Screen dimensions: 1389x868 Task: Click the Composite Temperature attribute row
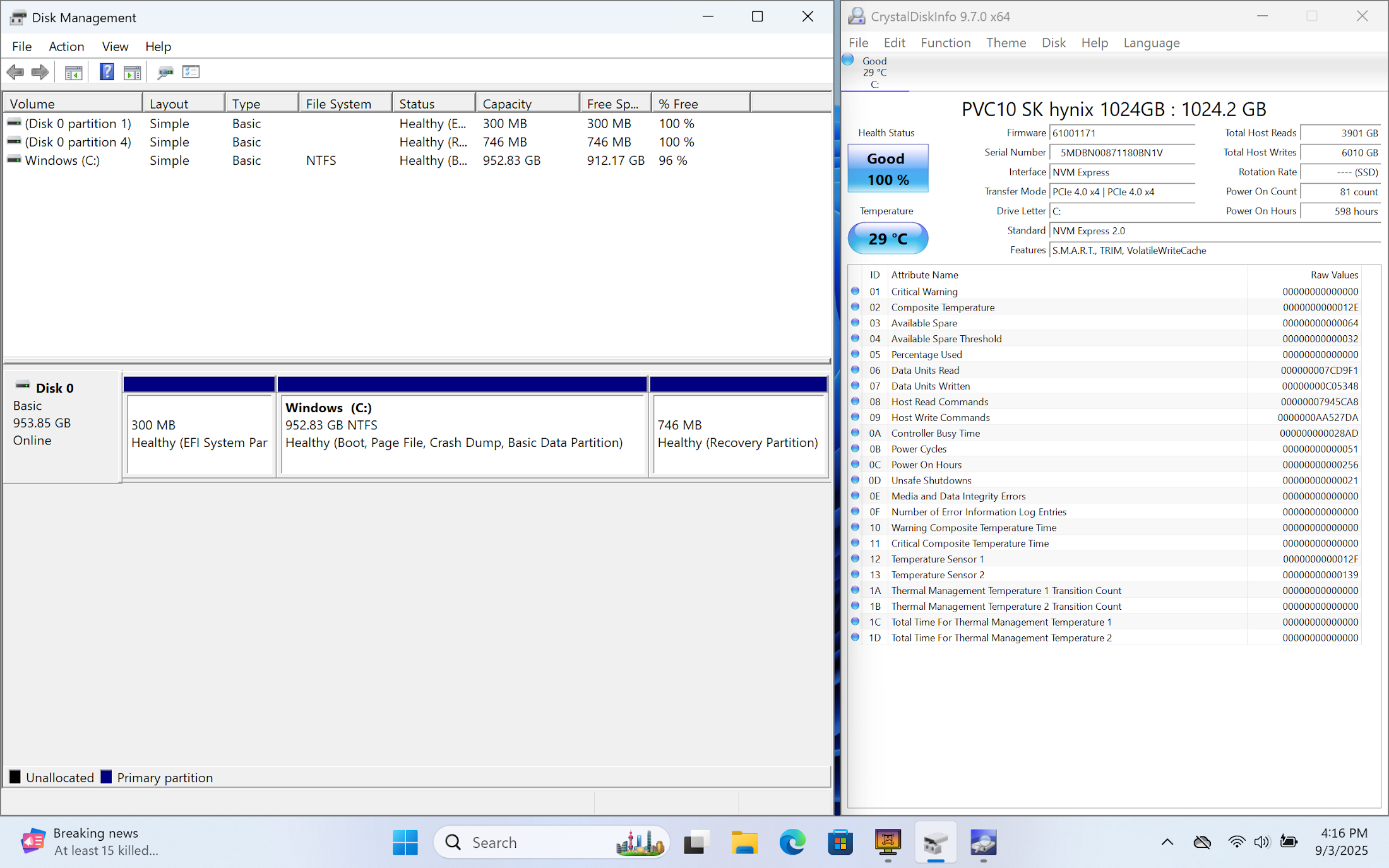(x=1105, y=307)
